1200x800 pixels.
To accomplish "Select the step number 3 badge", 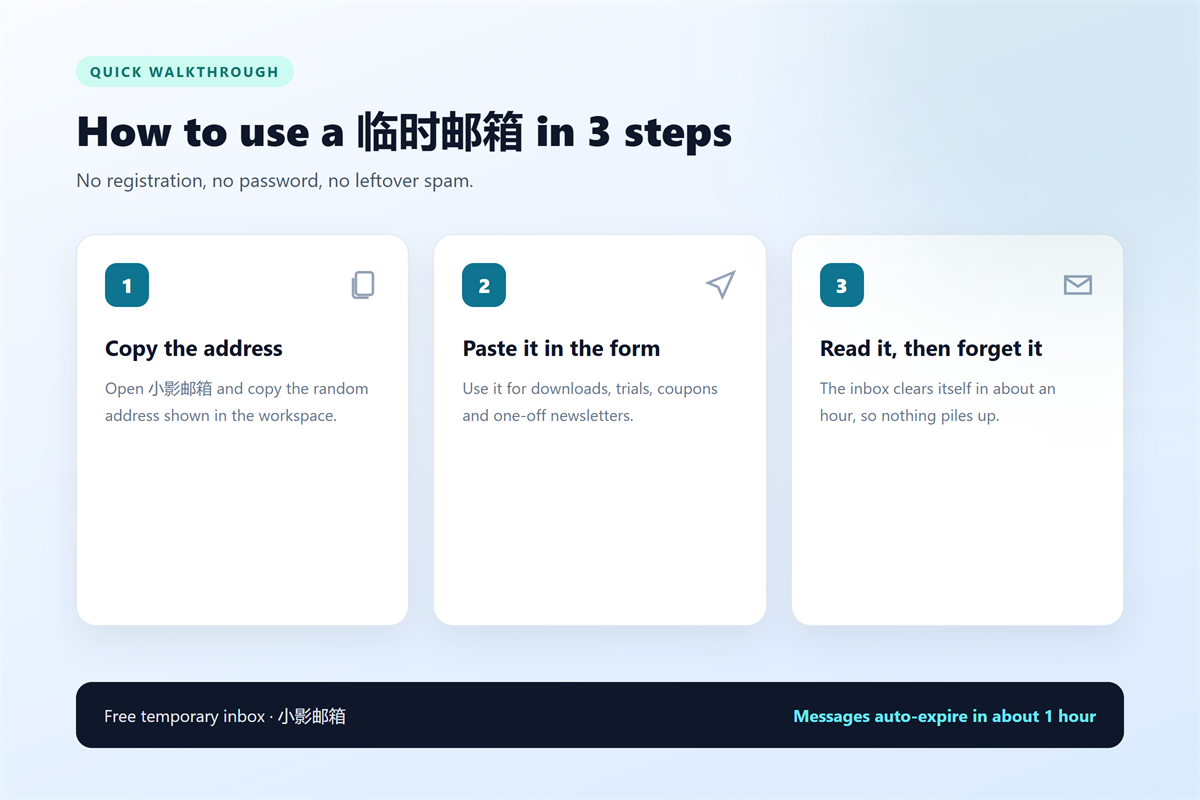I will (842, 285).
